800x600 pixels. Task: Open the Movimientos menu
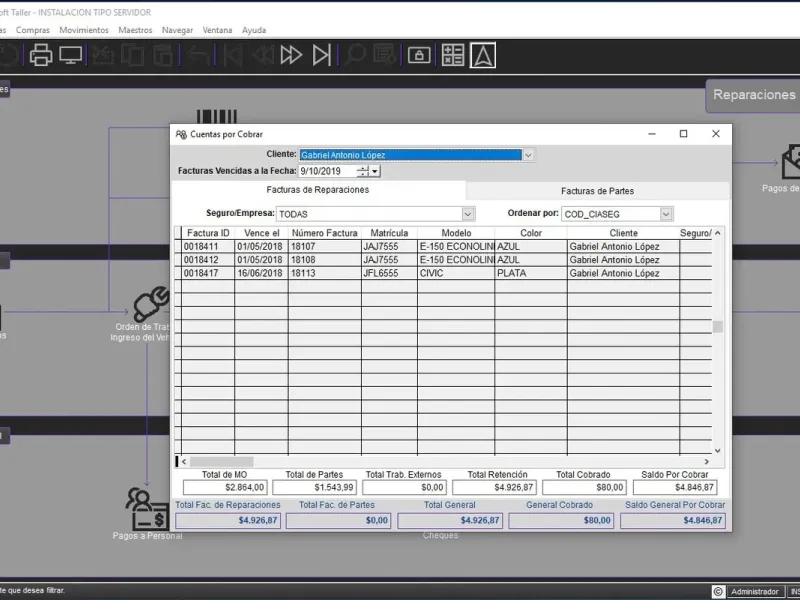tap(84, 30)
